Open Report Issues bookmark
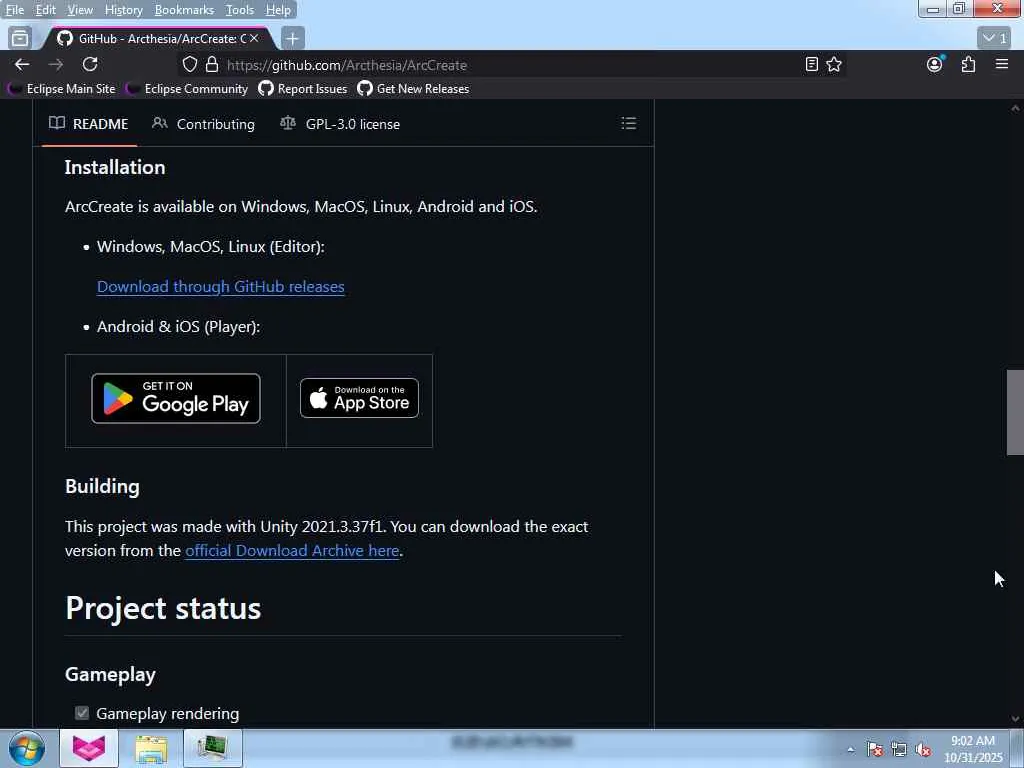Viewport: 1024px width, 768px height. [303, 89]
